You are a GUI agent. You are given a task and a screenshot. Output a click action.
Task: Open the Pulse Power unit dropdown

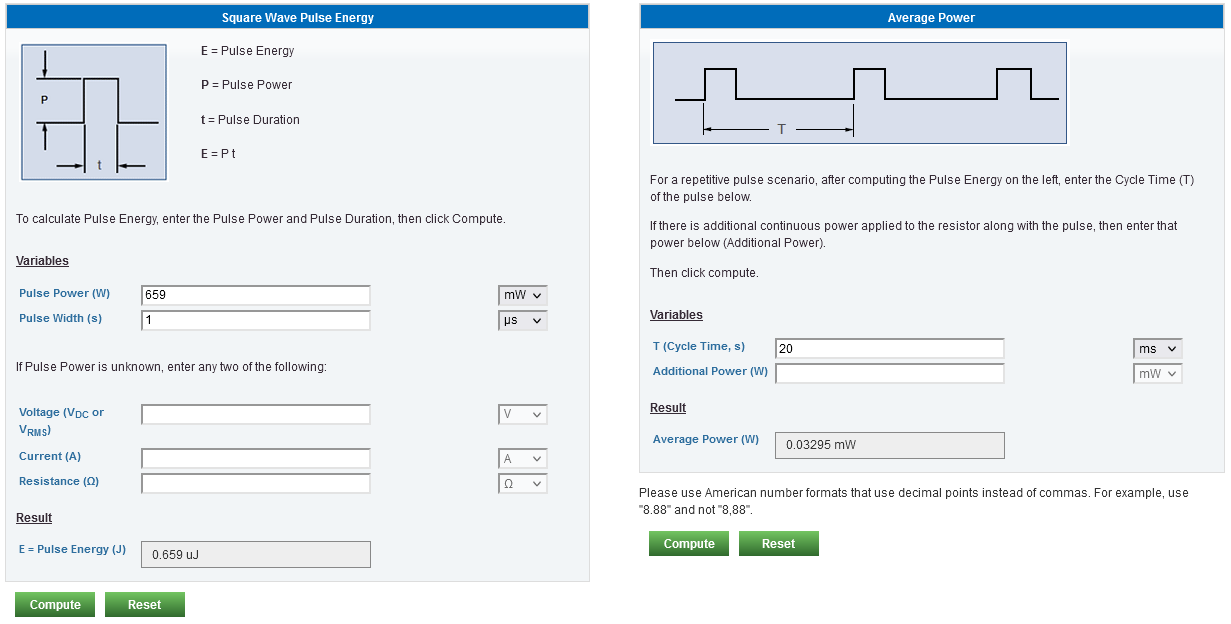523,296
